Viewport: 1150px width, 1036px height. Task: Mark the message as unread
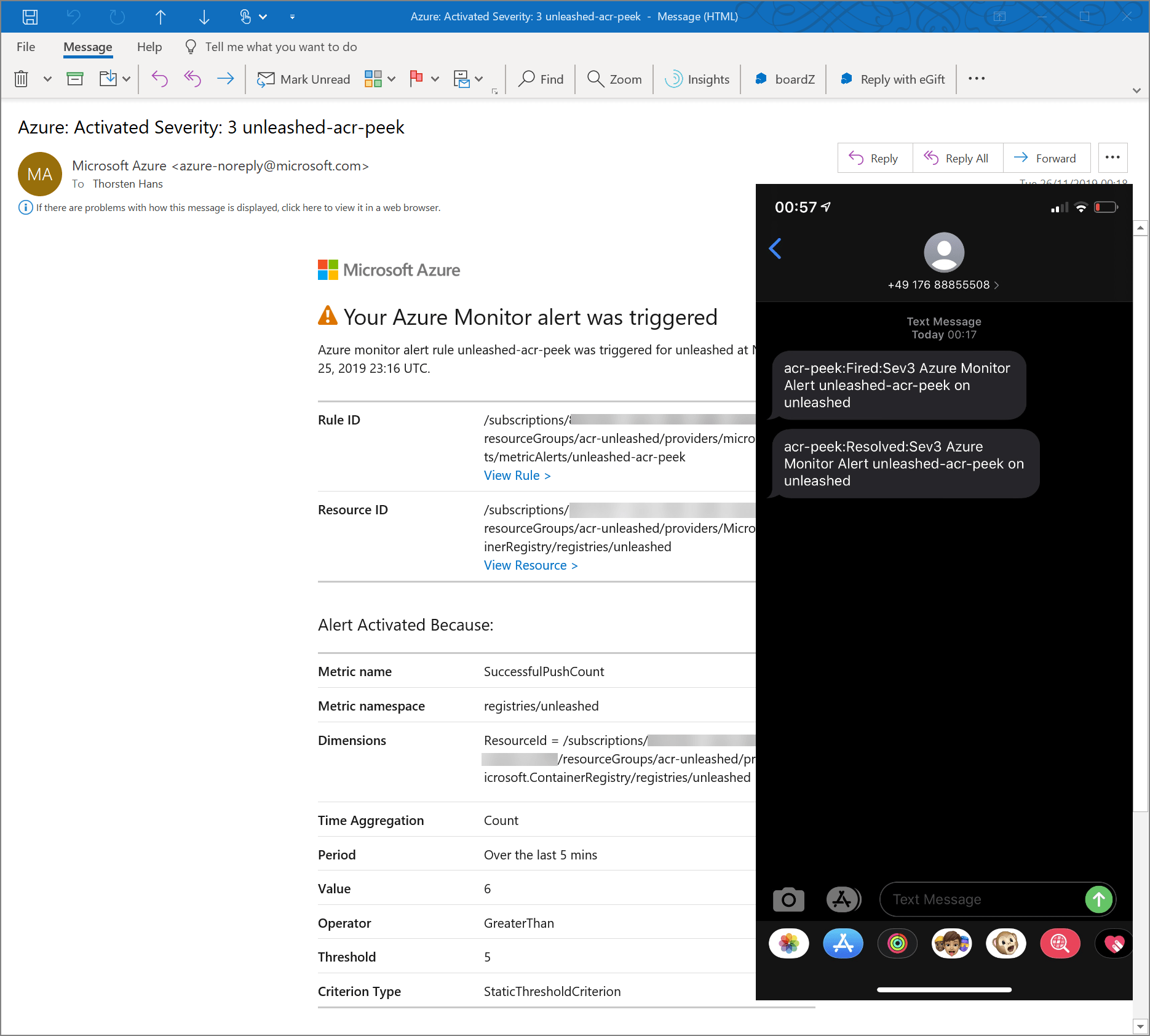(x=303, y=79)
